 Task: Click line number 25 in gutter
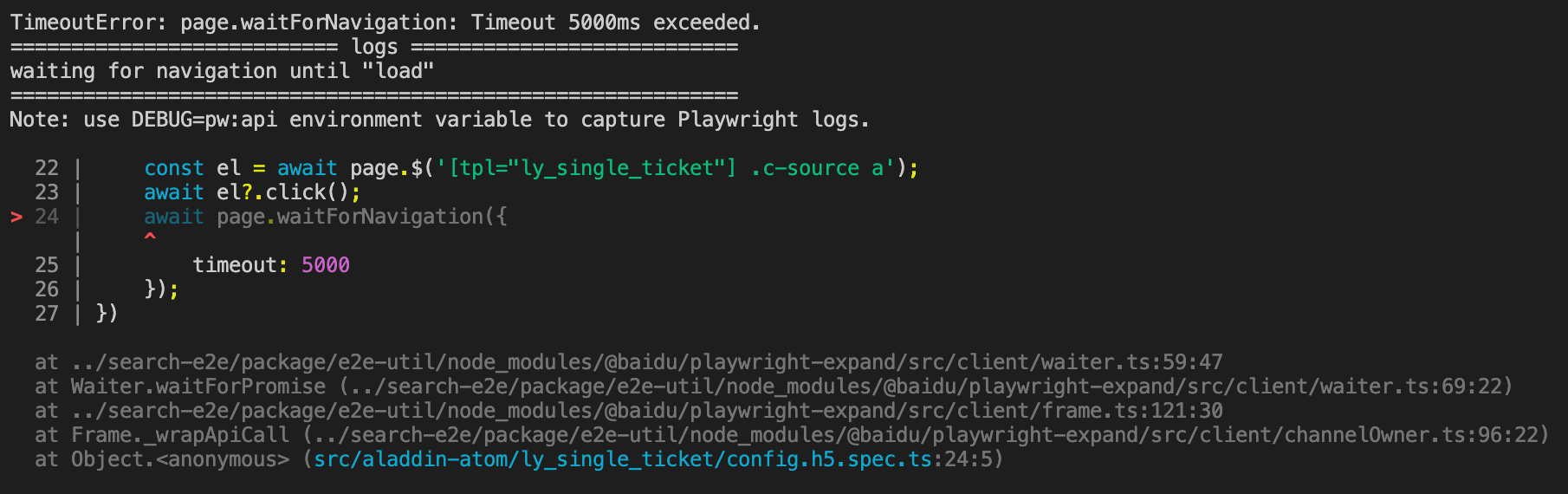[x=47, y=265]
